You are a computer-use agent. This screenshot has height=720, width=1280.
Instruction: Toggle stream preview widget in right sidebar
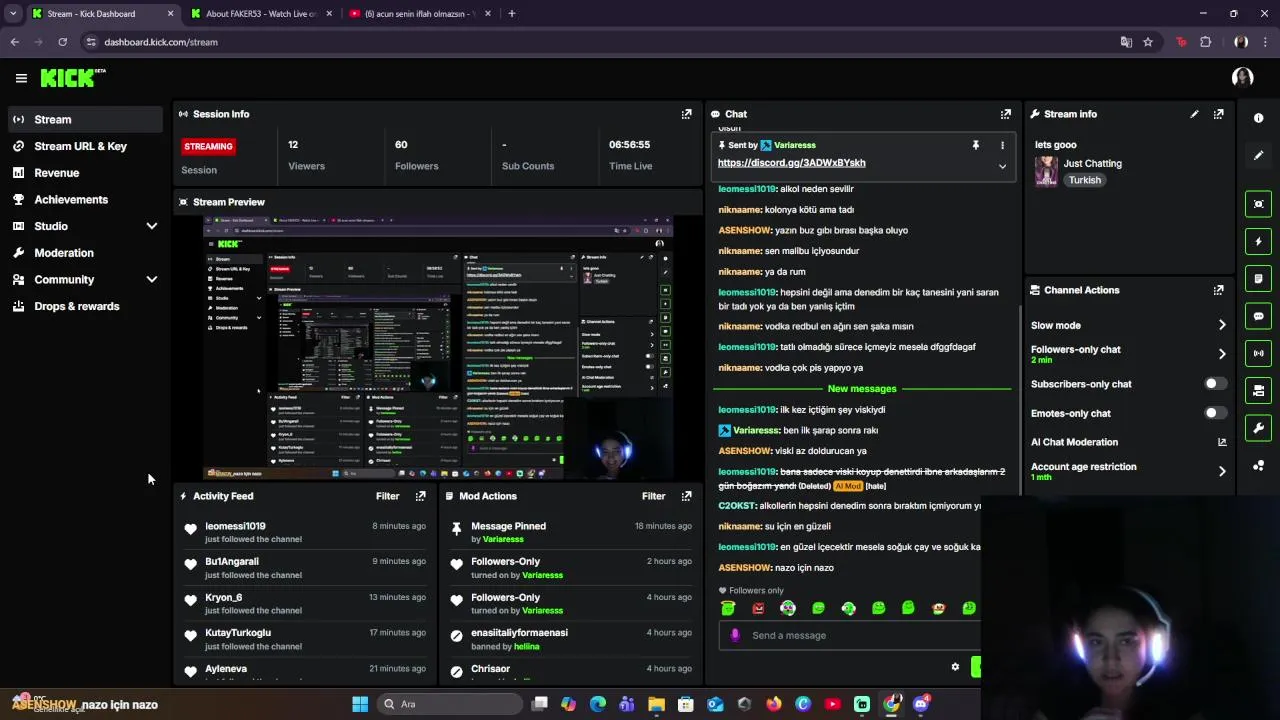pyautogui.click(x=1258, y=204)
